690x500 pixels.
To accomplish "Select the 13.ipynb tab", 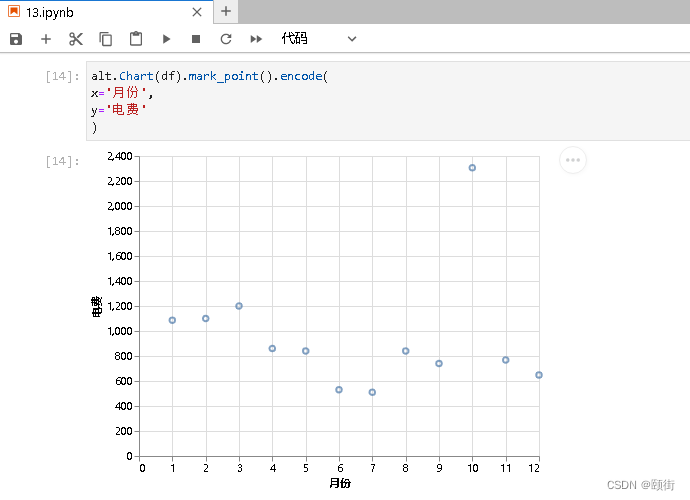I will click(50, 12).
